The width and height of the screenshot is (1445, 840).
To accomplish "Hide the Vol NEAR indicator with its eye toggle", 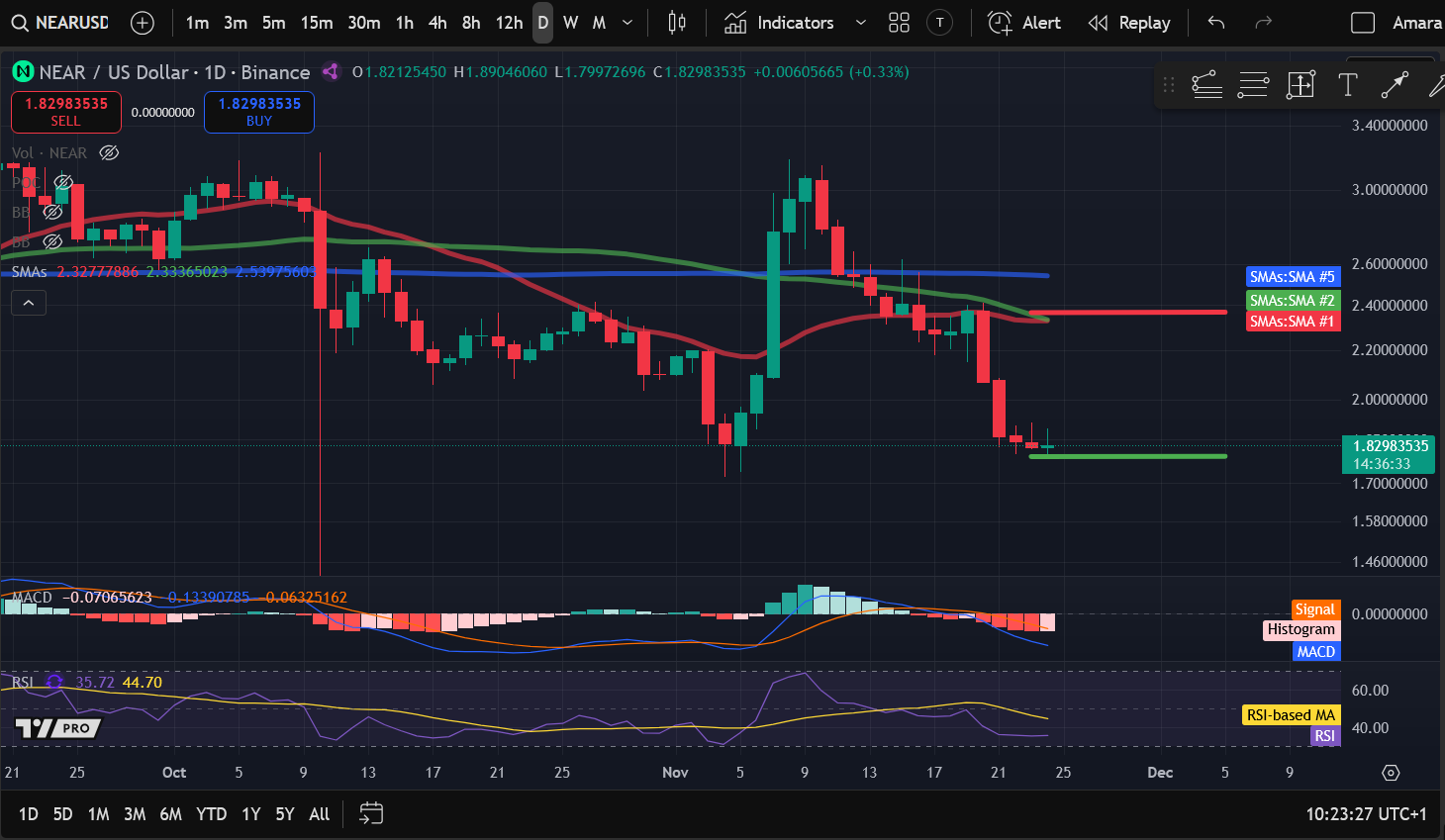I will (109, 152).
